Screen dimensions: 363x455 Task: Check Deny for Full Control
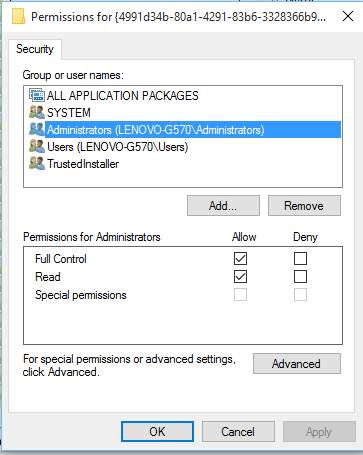[x=300, y=258]
